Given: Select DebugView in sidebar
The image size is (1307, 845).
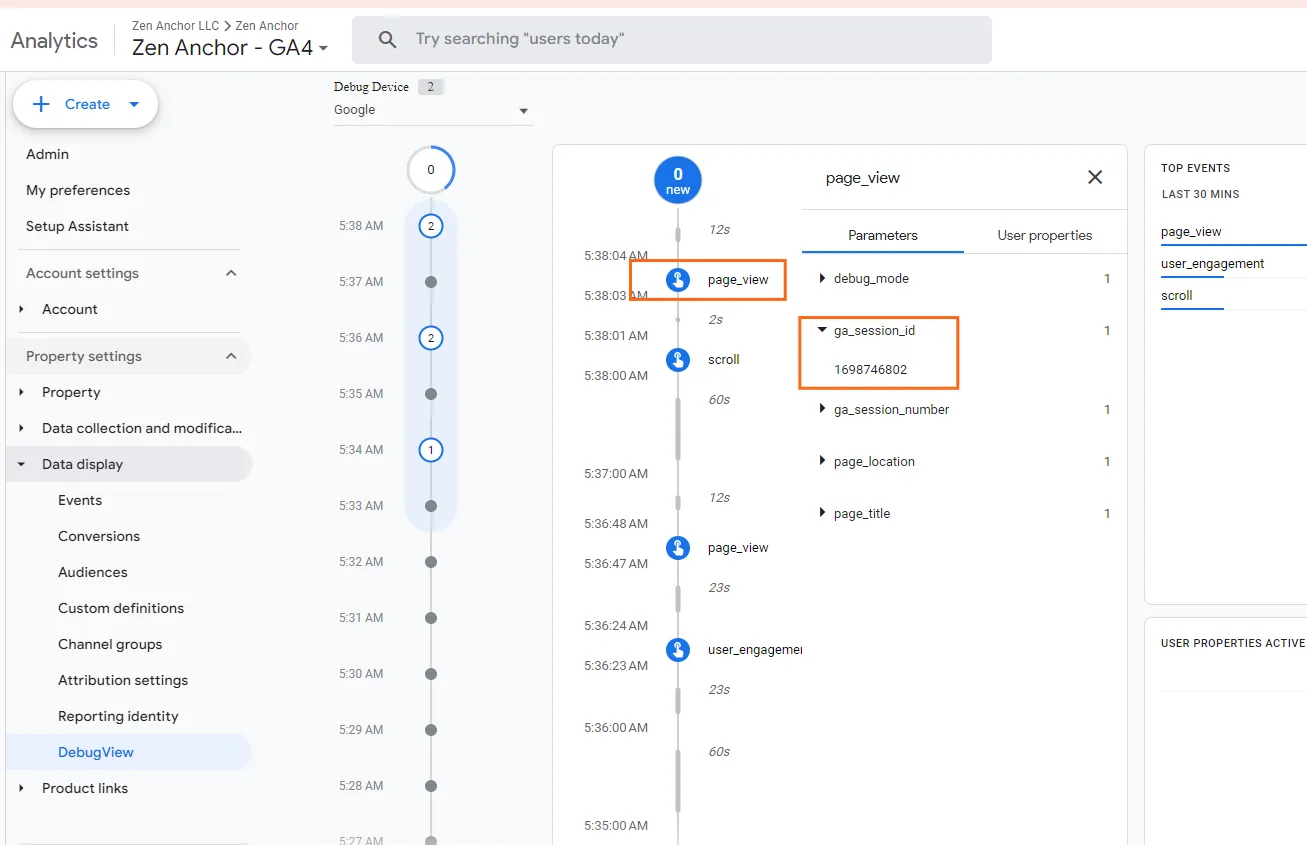Looking at the screenshot, I should (x=96, y=752).
